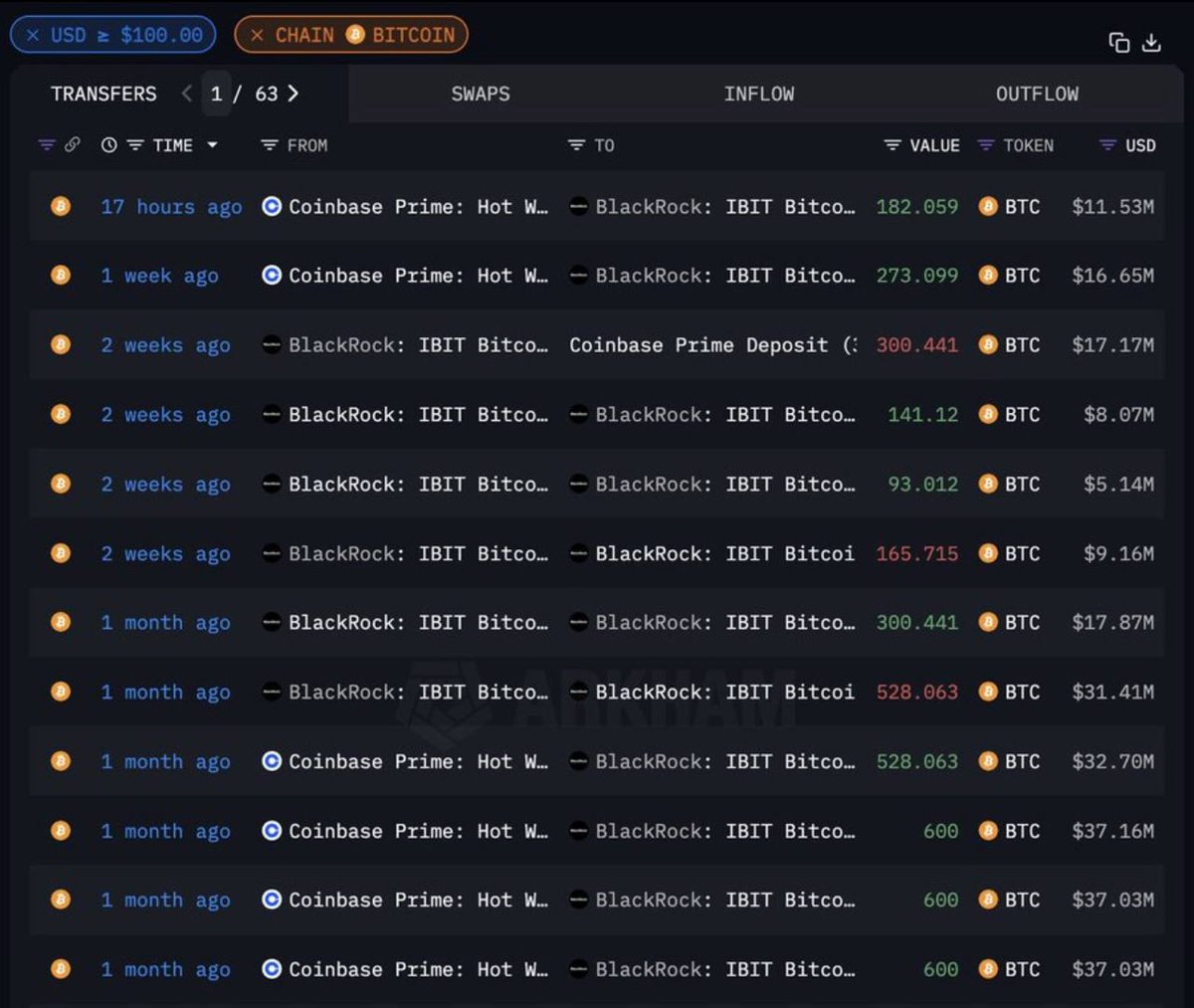
Task: Click Coinbase Prime logo in $32.70M row
Action: point(271,761)
